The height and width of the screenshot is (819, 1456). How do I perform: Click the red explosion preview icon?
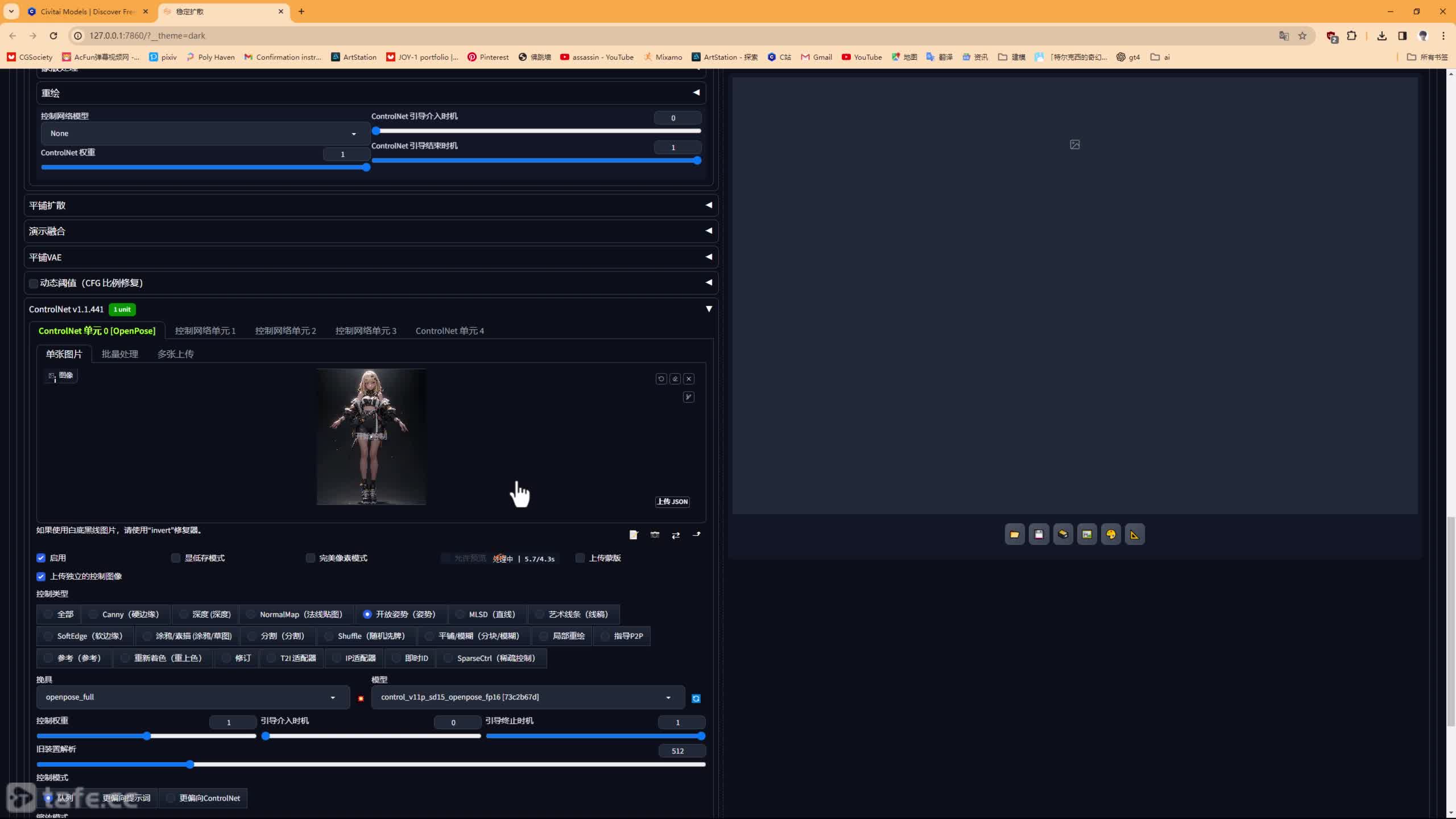tap(361, 698)
